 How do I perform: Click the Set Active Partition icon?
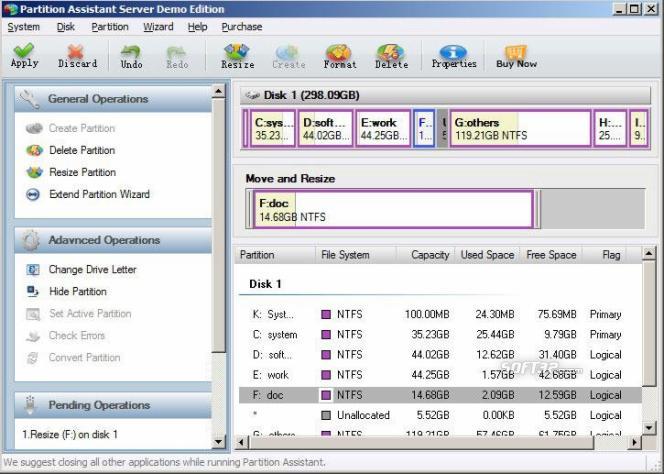click(33, 314)
